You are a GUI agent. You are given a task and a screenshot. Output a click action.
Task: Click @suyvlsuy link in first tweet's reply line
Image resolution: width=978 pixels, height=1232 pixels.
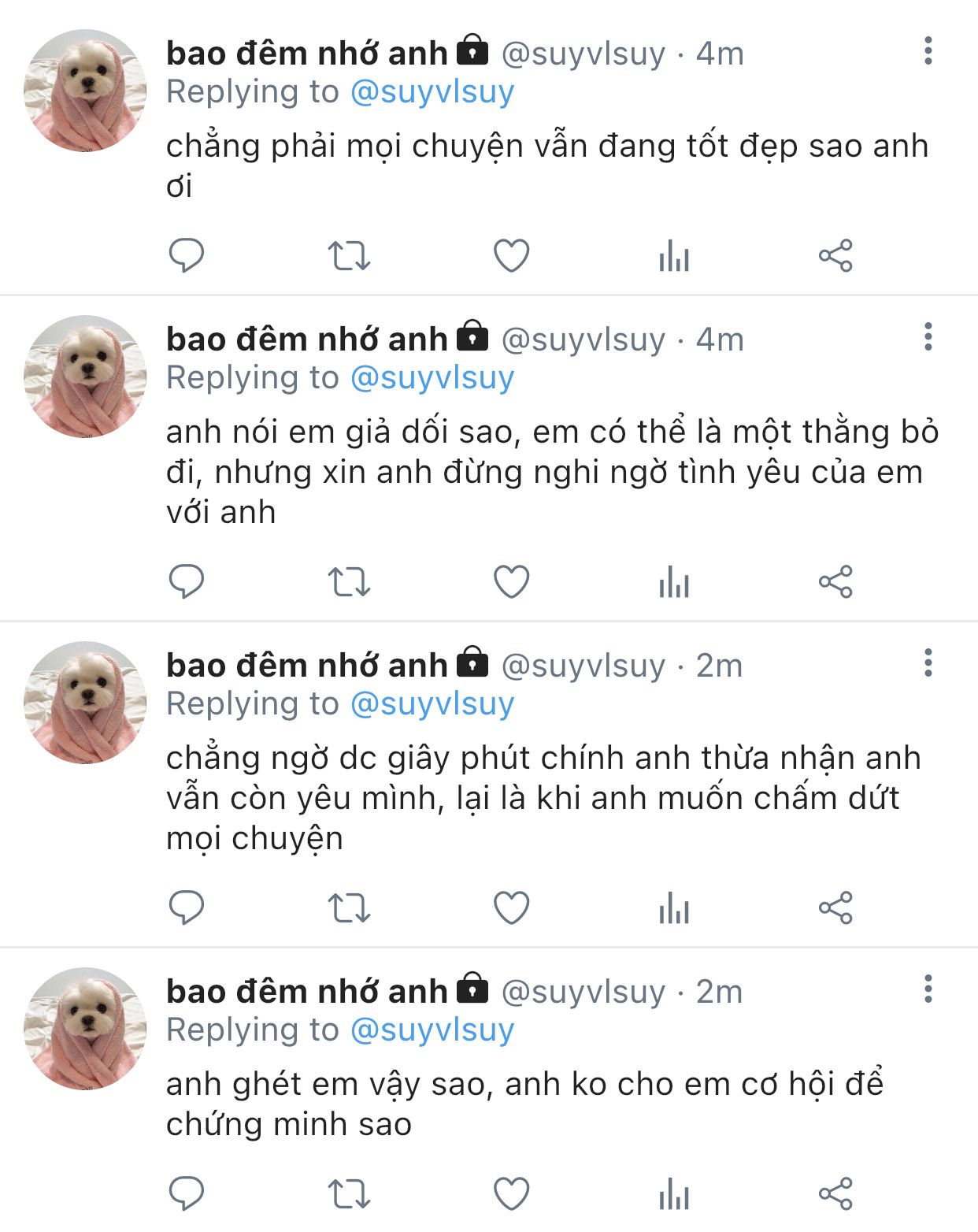coord(432,92)
